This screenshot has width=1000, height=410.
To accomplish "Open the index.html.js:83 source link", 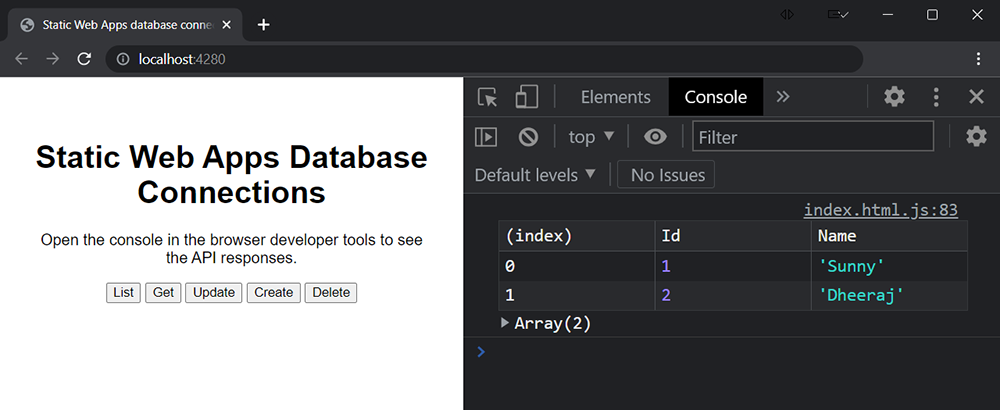I will point(881,210).
